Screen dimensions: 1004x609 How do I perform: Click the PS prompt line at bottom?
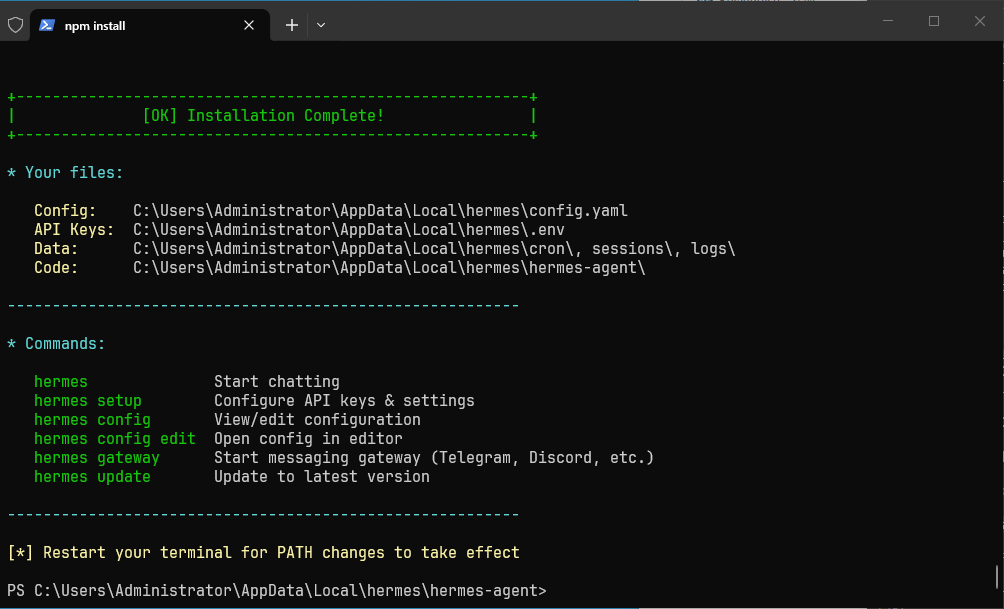(x=277, y=591)
